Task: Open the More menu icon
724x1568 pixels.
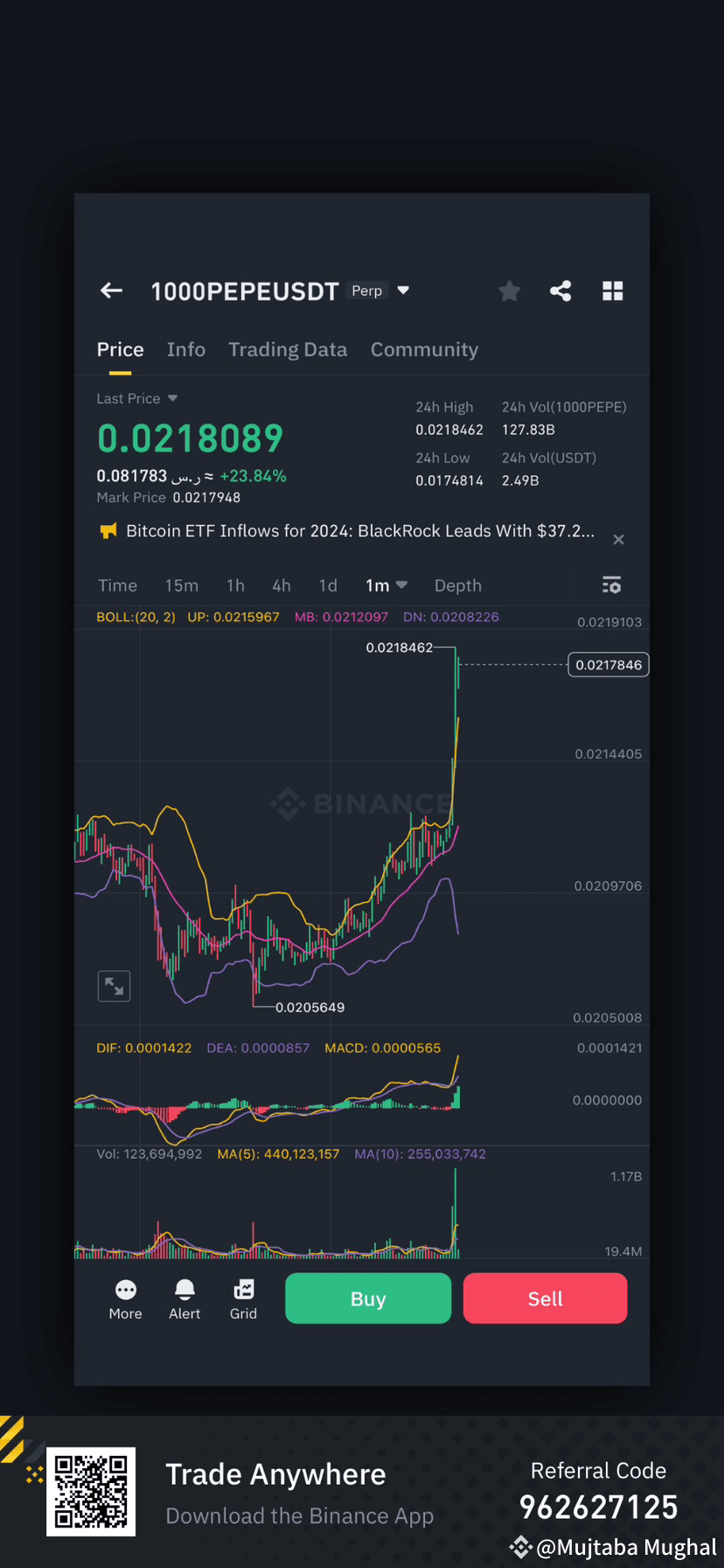Action: (125, 1290)
